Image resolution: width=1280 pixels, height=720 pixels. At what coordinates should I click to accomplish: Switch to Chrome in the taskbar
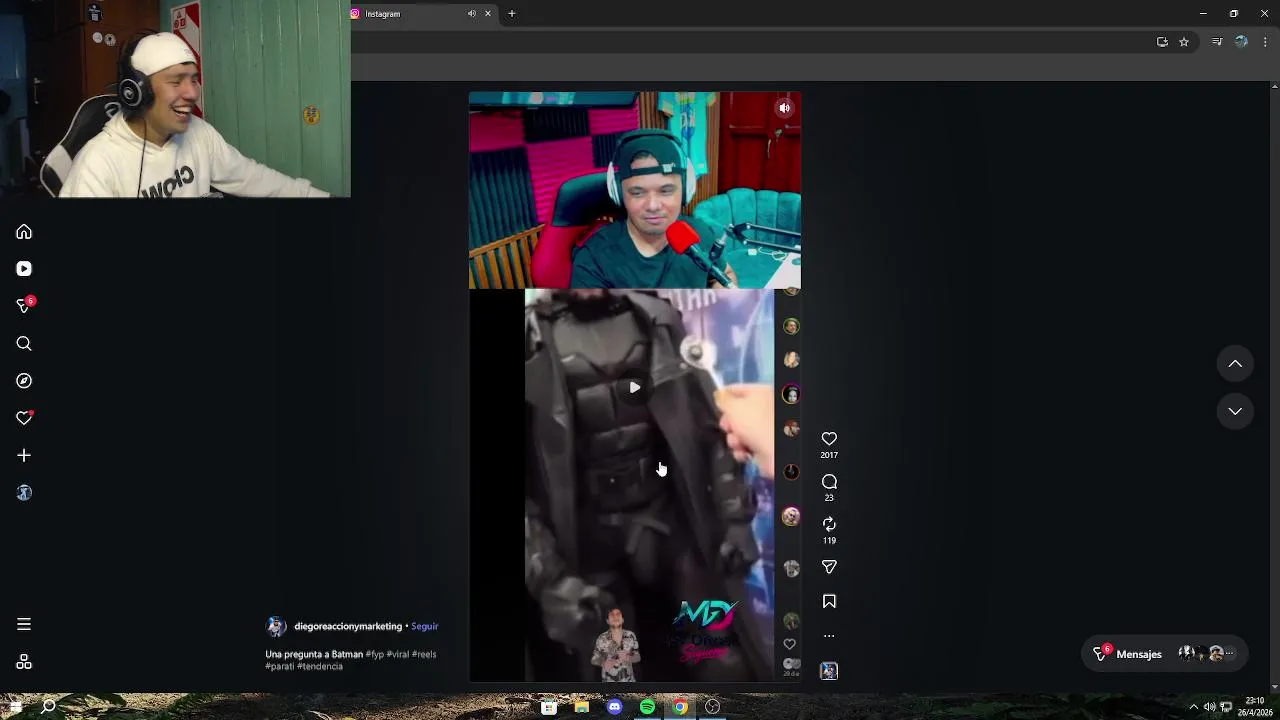tap(680, 707)
